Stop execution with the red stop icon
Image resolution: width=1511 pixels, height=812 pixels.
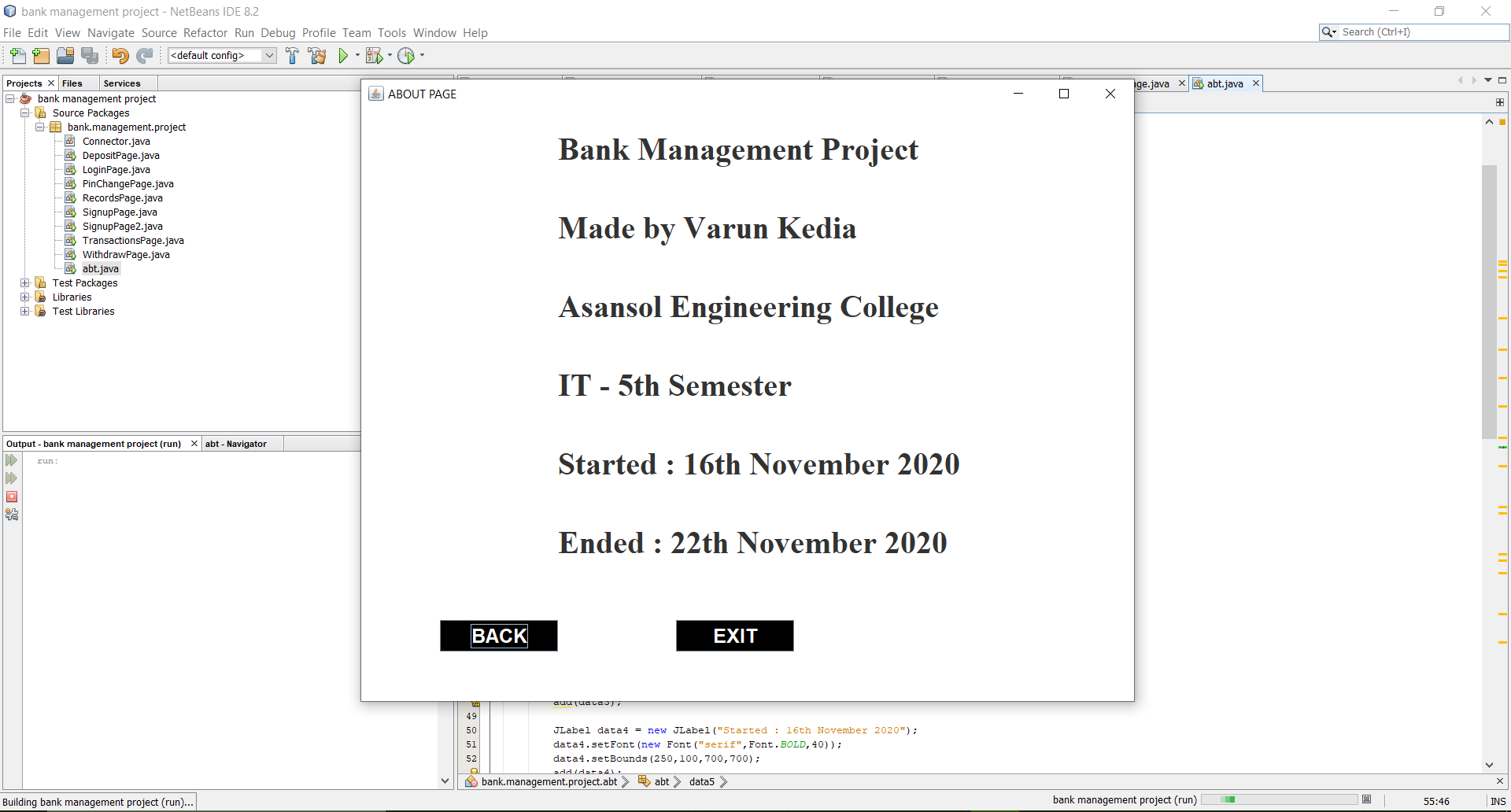coord(12,496)
